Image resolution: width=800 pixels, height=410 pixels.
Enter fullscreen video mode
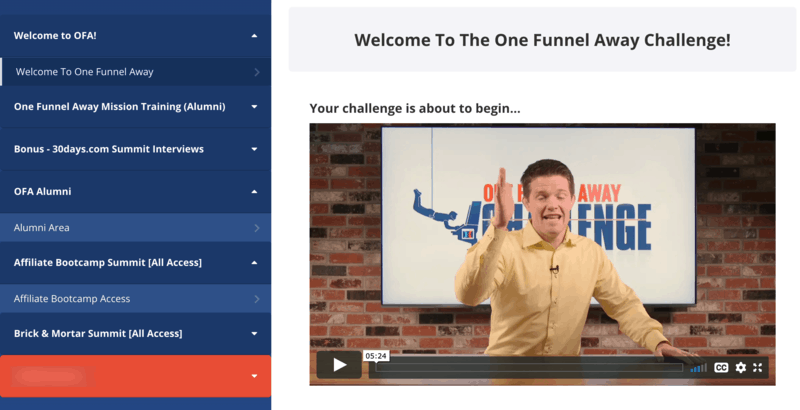[x=758, y=367]
